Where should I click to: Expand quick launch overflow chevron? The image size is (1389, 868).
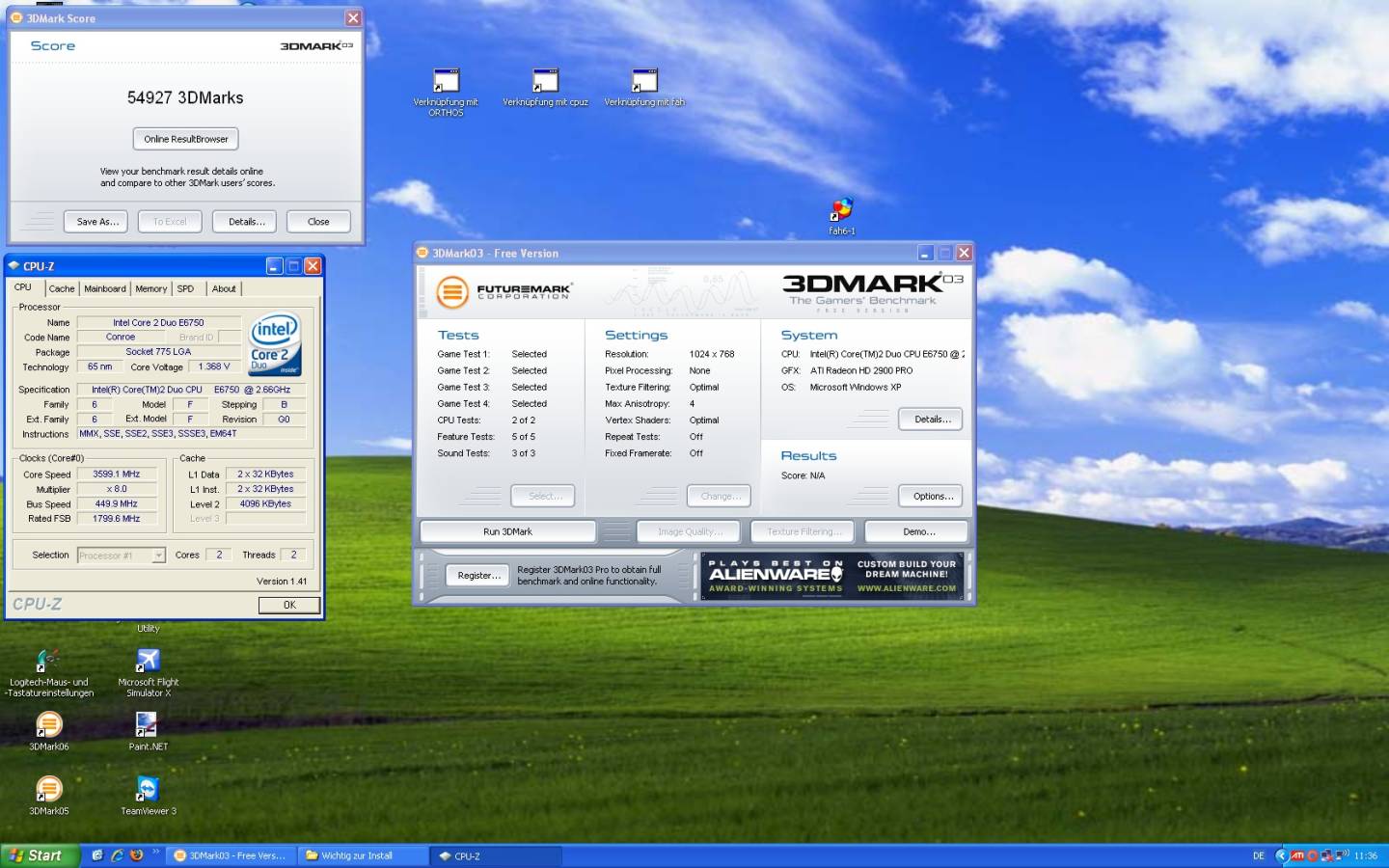pos(155,852)
